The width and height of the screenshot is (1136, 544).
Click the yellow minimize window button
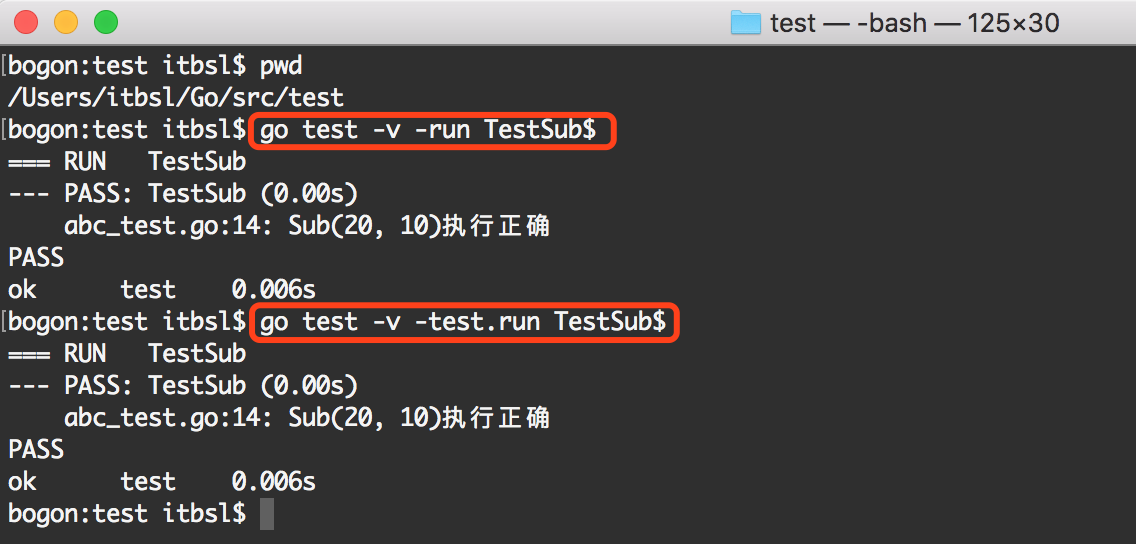click(x=66, y=22)
